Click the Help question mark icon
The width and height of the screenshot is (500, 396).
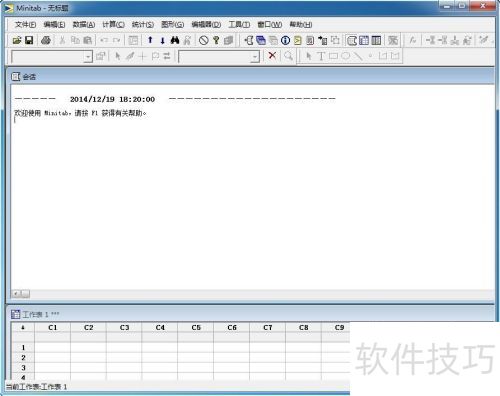pos(216,40)
